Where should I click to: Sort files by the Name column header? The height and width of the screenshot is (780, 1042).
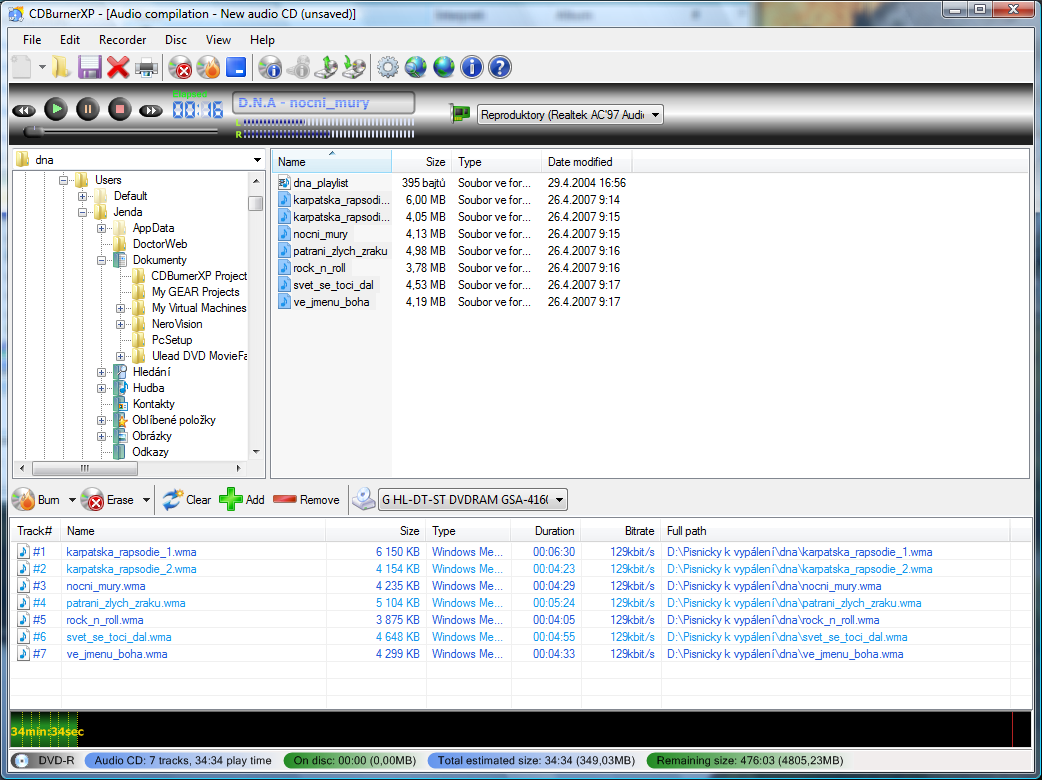coord(332,161)
